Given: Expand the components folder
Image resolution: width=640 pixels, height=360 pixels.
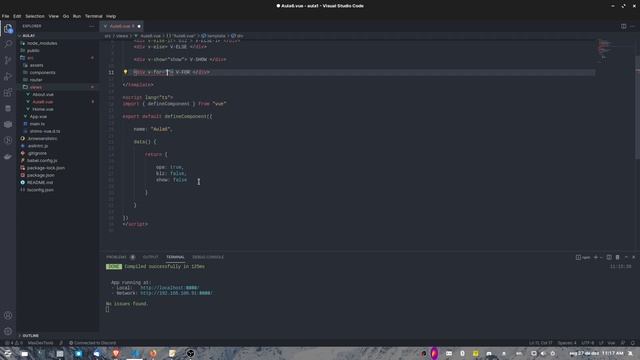Looking at the screenshot, I should (x=42, y=73).
